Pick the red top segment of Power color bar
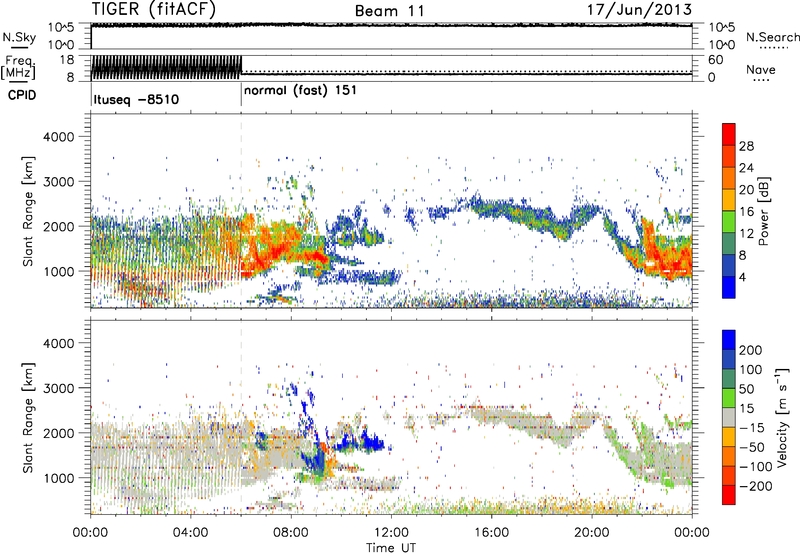 729,134
